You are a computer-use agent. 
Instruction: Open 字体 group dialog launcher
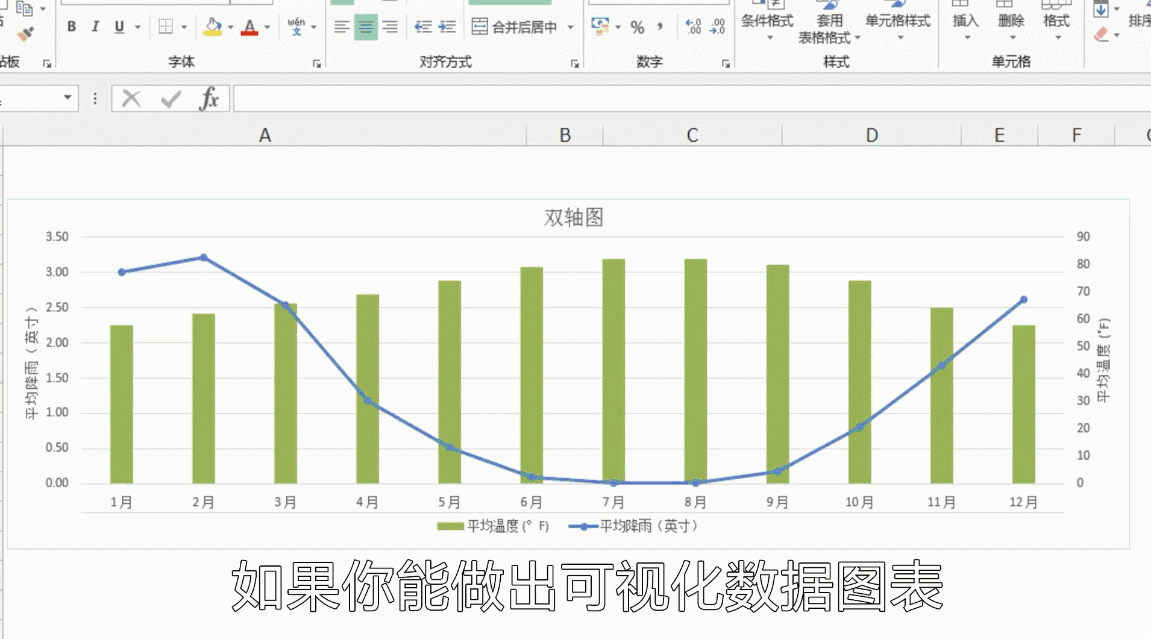[317, 64]
